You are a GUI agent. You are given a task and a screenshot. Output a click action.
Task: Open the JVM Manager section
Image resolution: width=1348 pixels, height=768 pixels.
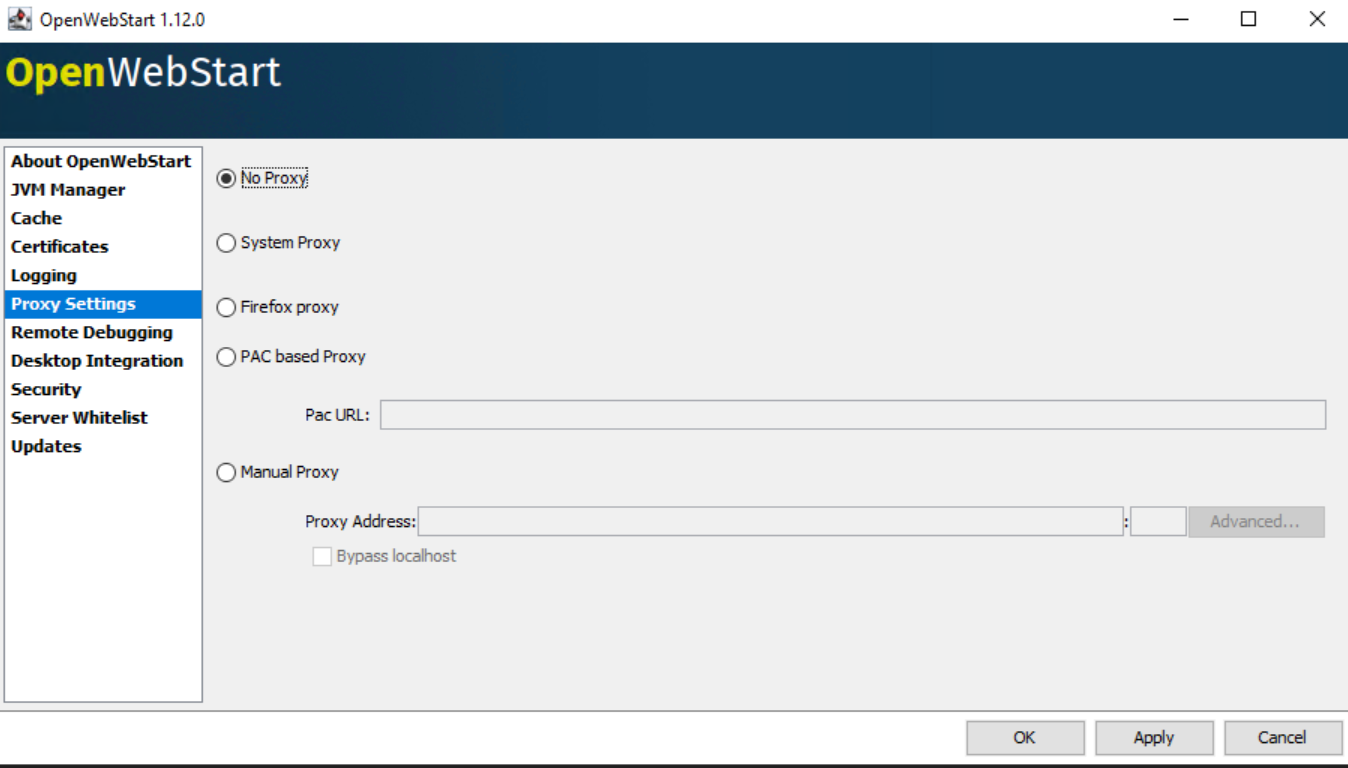point(67,189)
